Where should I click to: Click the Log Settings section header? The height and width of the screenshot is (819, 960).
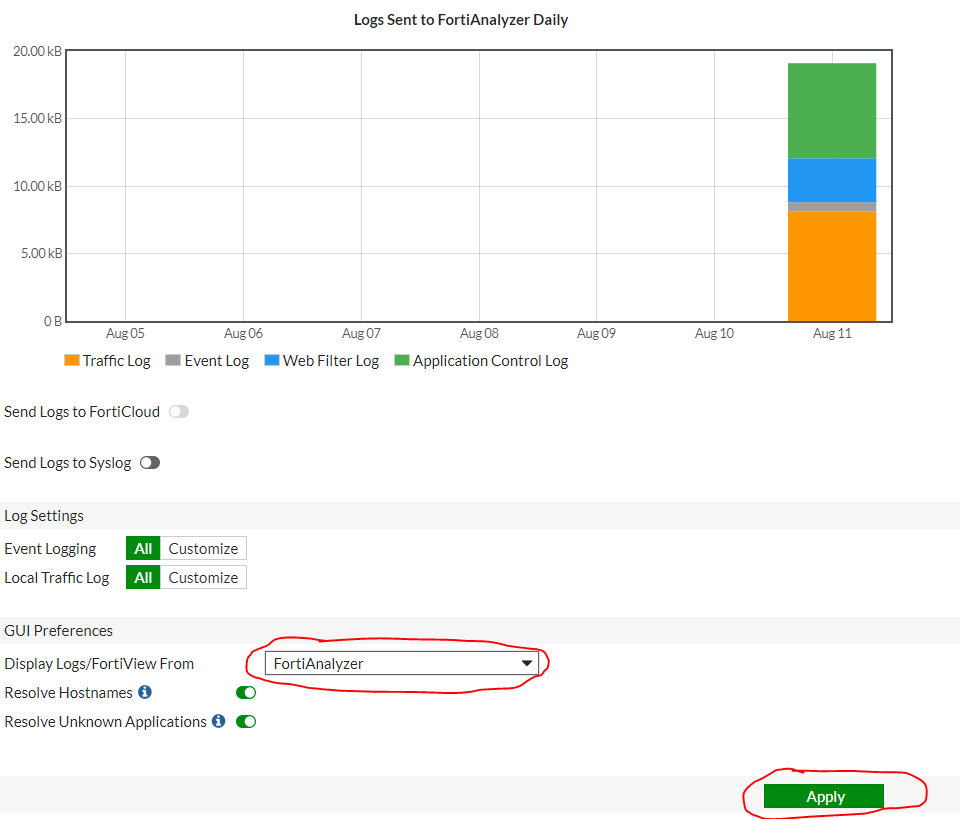coord(44,516)
